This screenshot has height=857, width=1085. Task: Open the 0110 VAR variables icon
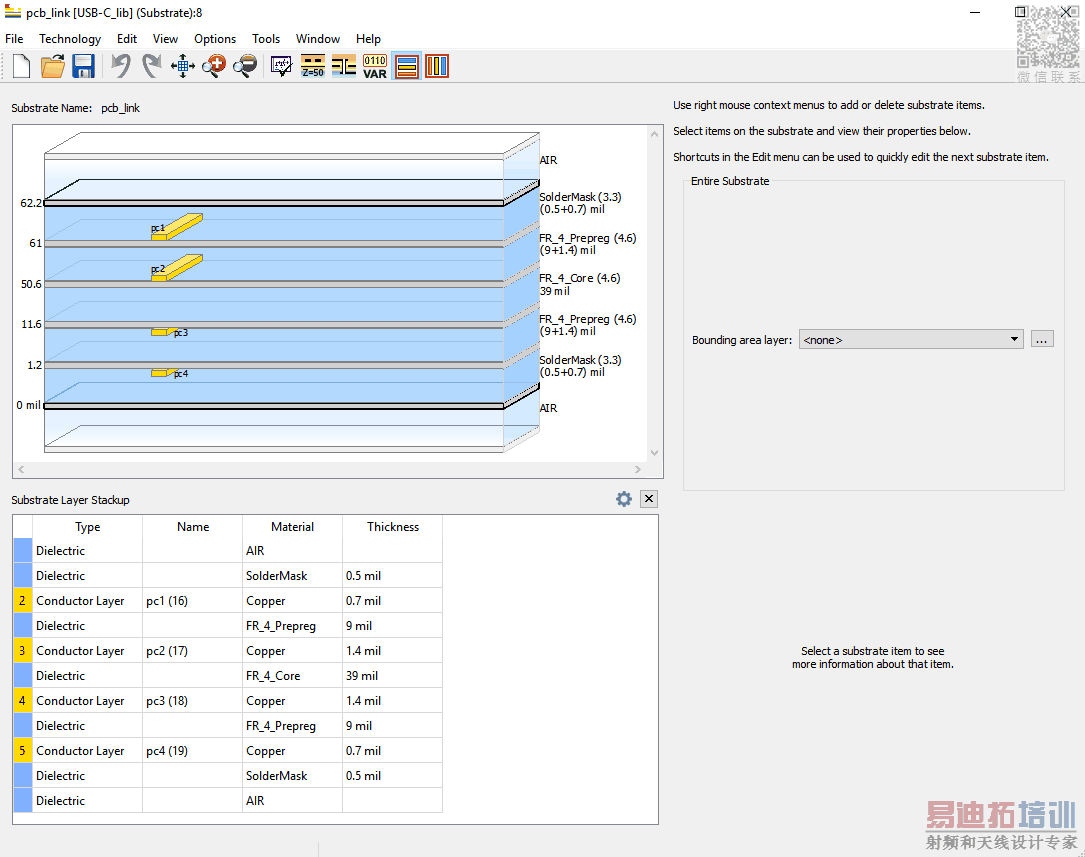pos(375,66)
